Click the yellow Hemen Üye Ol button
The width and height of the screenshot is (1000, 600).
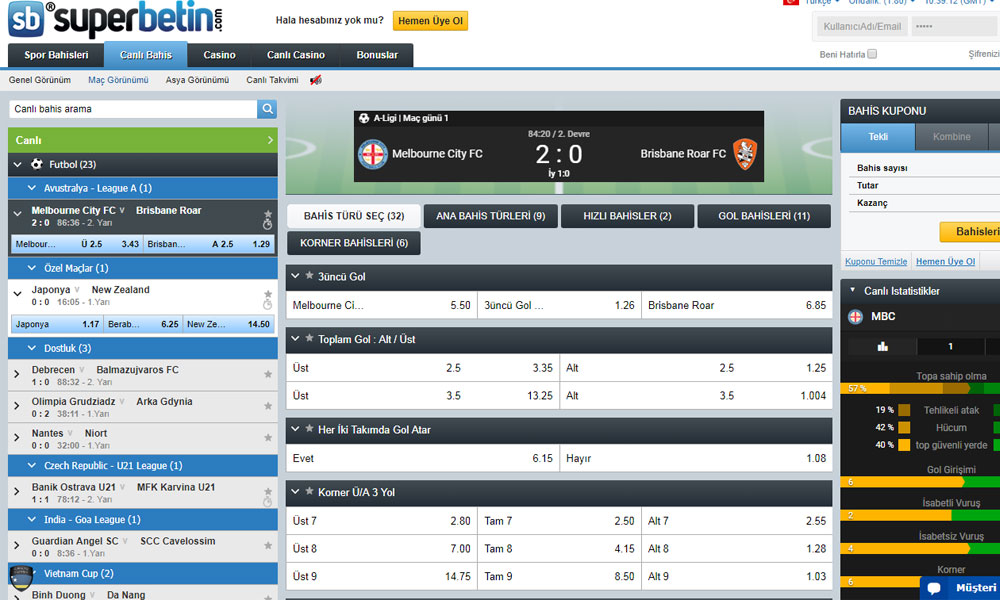(430, 21)
